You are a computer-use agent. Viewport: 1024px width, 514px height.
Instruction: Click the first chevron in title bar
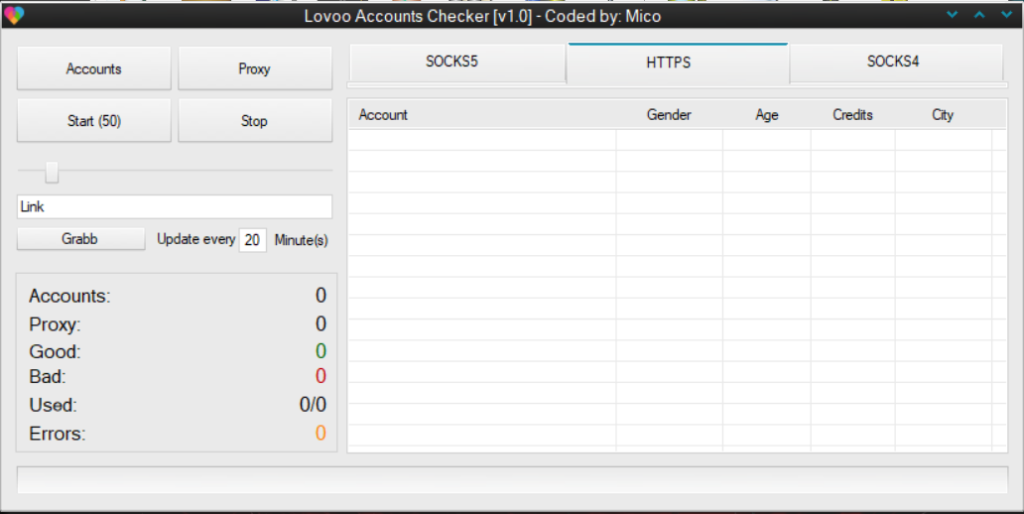952,14
